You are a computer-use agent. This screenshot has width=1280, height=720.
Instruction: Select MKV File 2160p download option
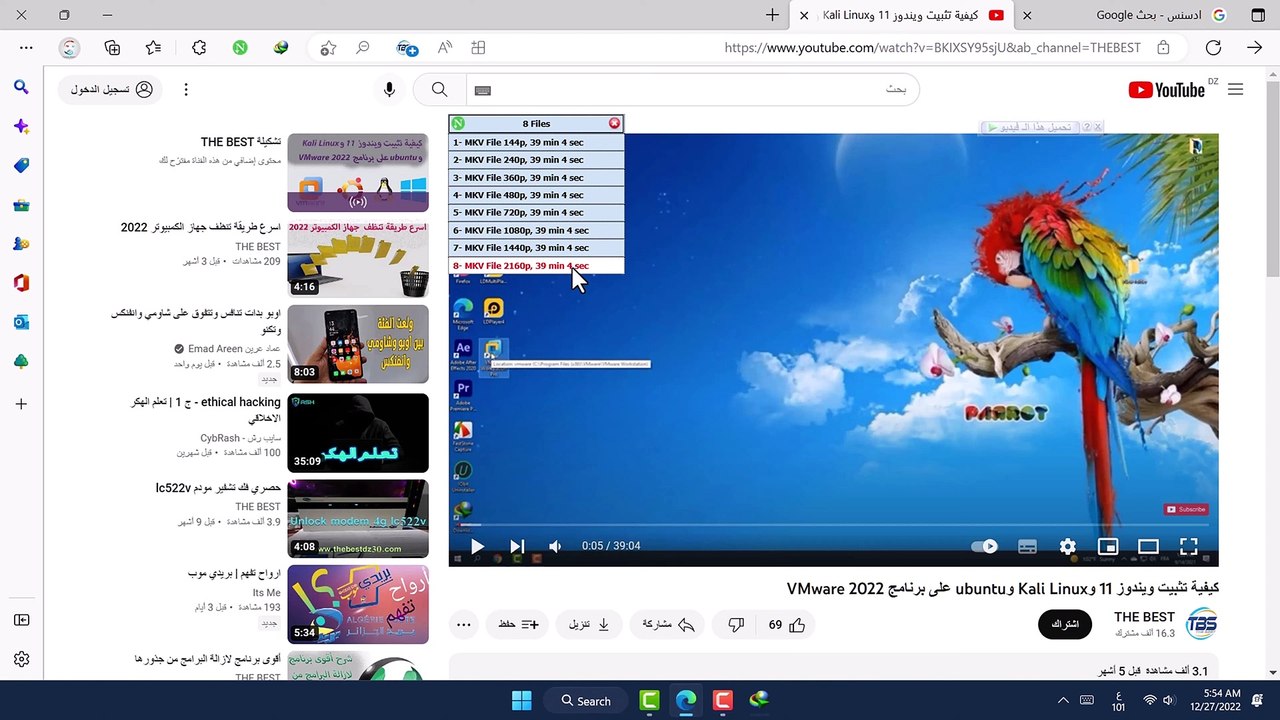pos(536,266)
